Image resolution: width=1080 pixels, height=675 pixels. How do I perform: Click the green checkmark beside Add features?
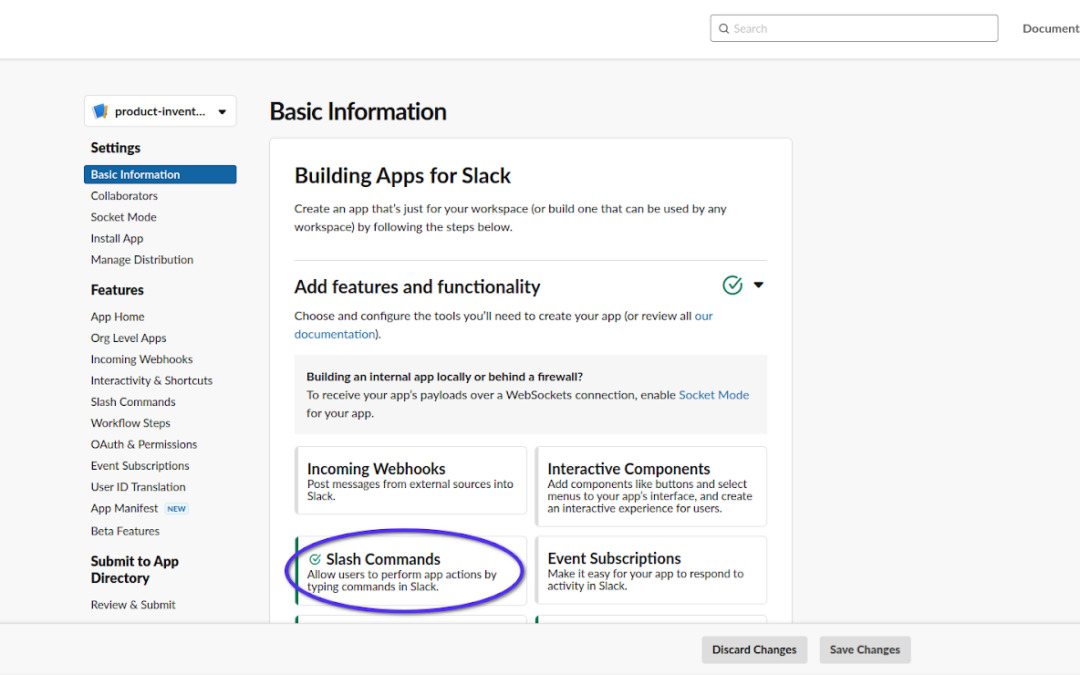click(732, 286)
